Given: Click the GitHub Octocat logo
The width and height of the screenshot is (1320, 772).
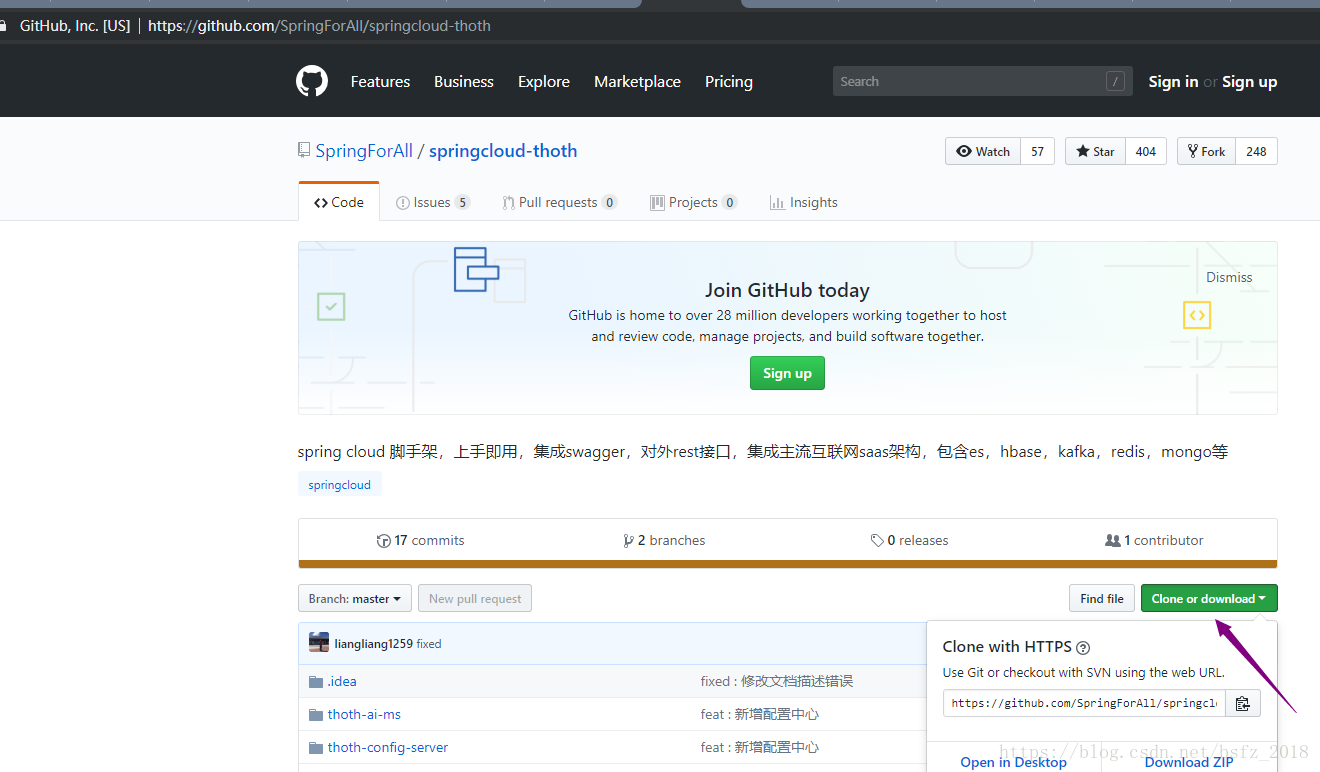Looking at the screenshot, I should 312,81.
